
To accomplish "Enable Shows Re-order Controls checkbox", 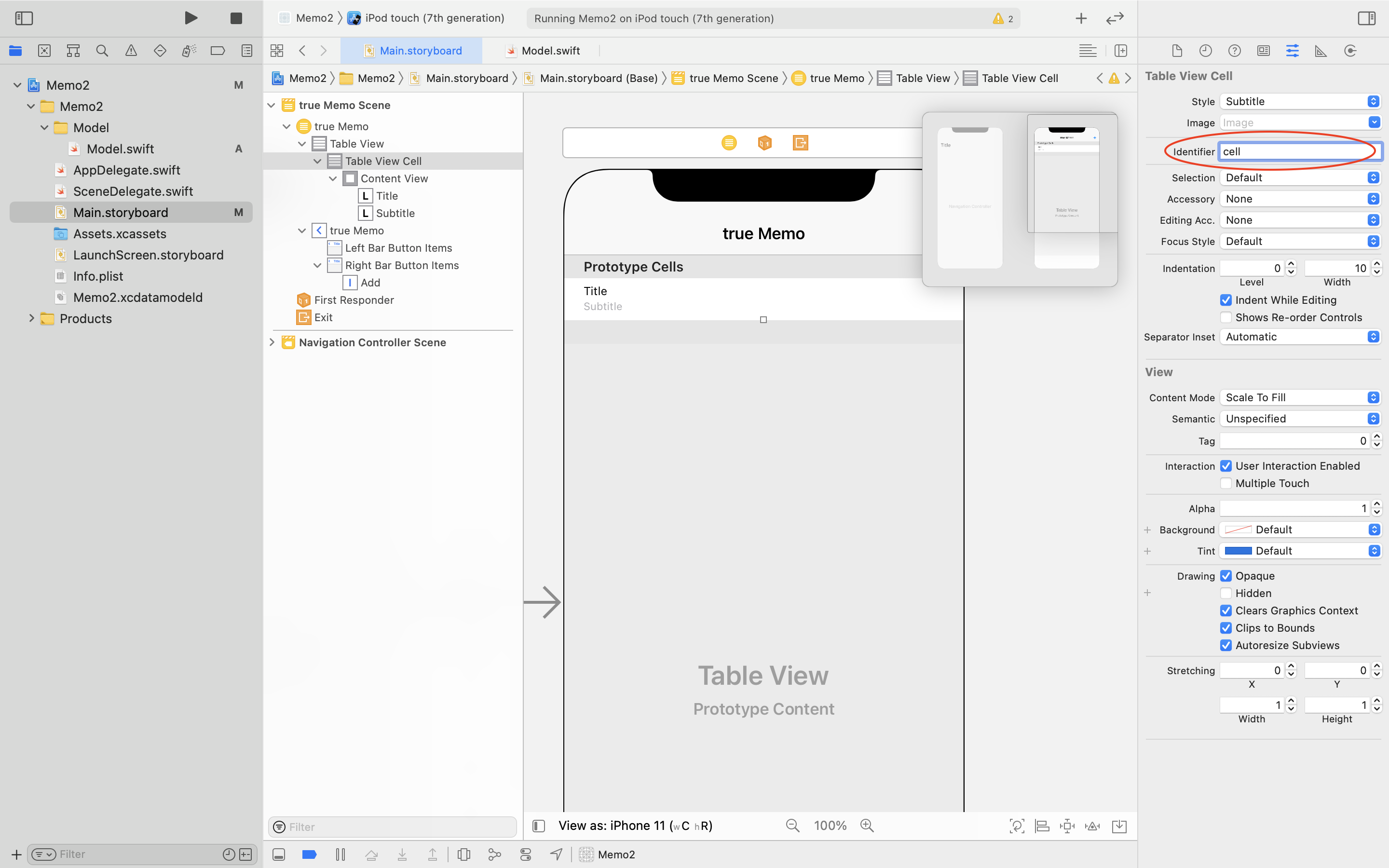I will click(1226, 317).
